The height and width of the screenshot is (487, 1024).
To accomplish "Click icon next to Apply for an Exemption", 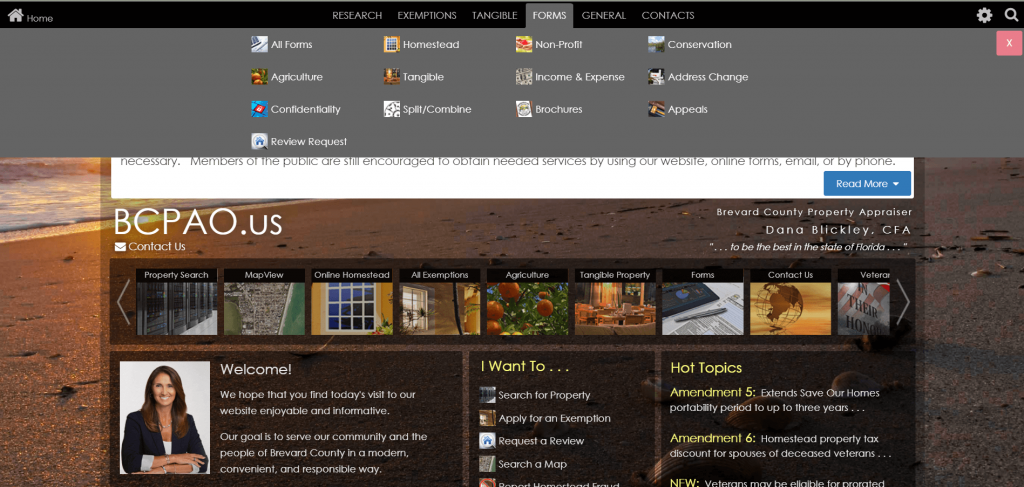I will 487,418.
